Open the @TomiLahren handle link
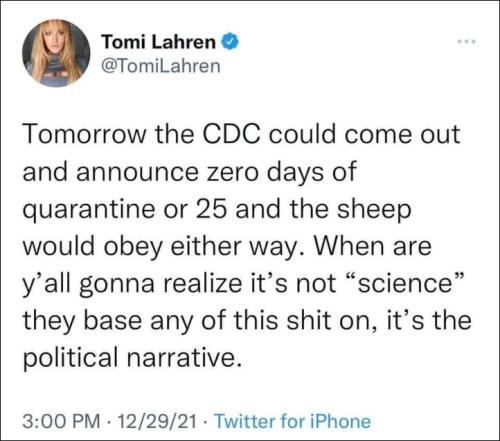 point(161,66)
